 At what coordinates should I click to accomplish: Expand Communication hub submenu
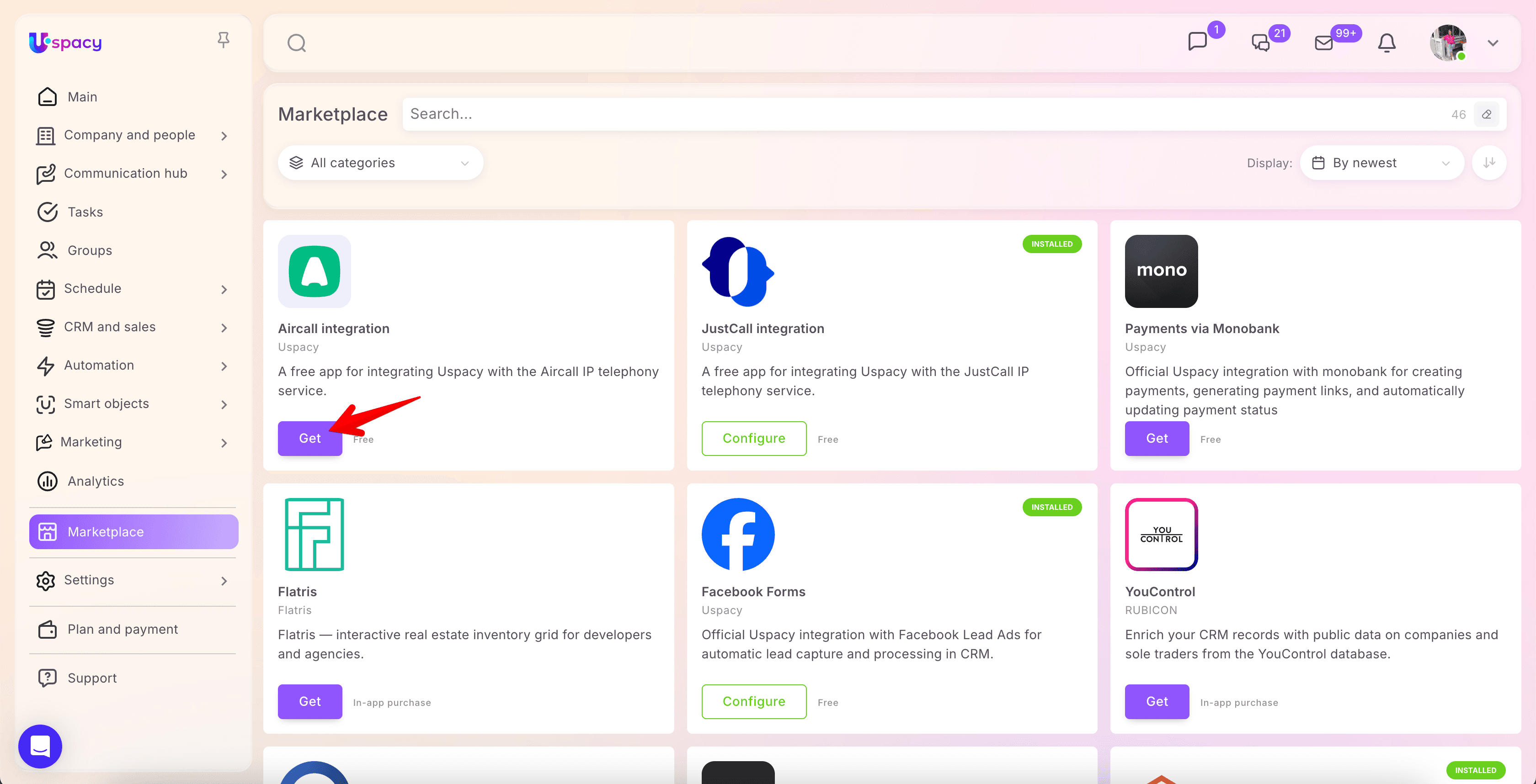[x=224, y=174]
